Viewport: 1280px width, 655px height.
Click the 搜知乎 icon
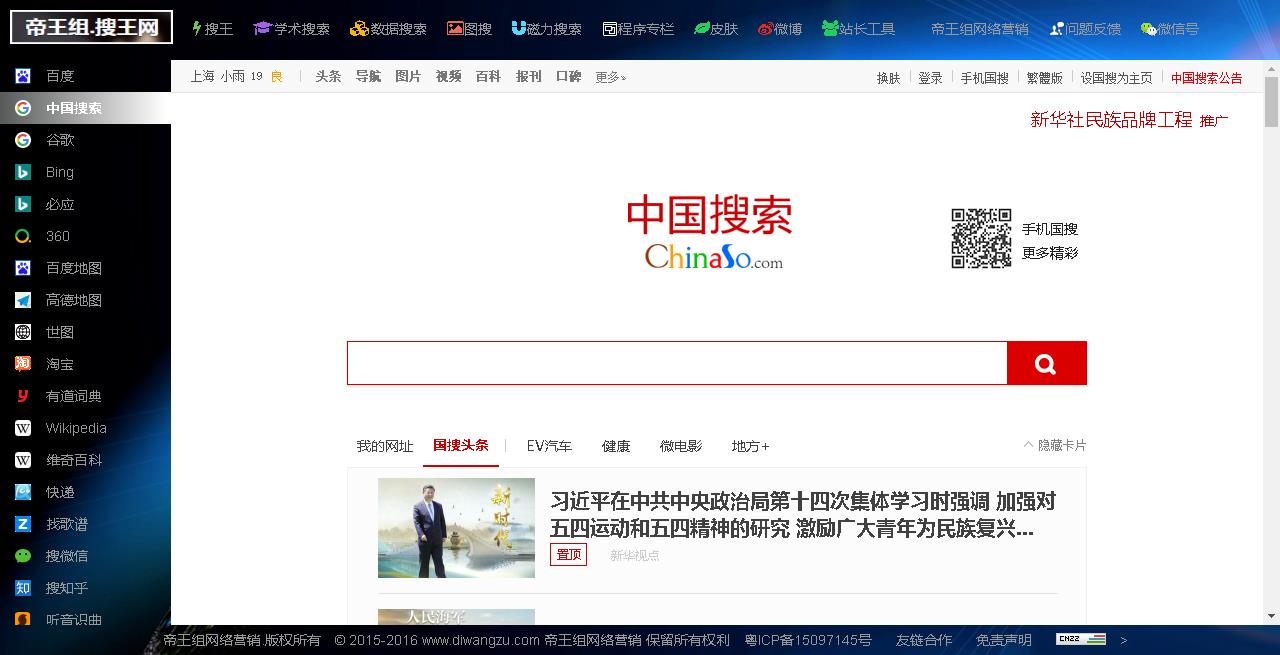[23, 588]
